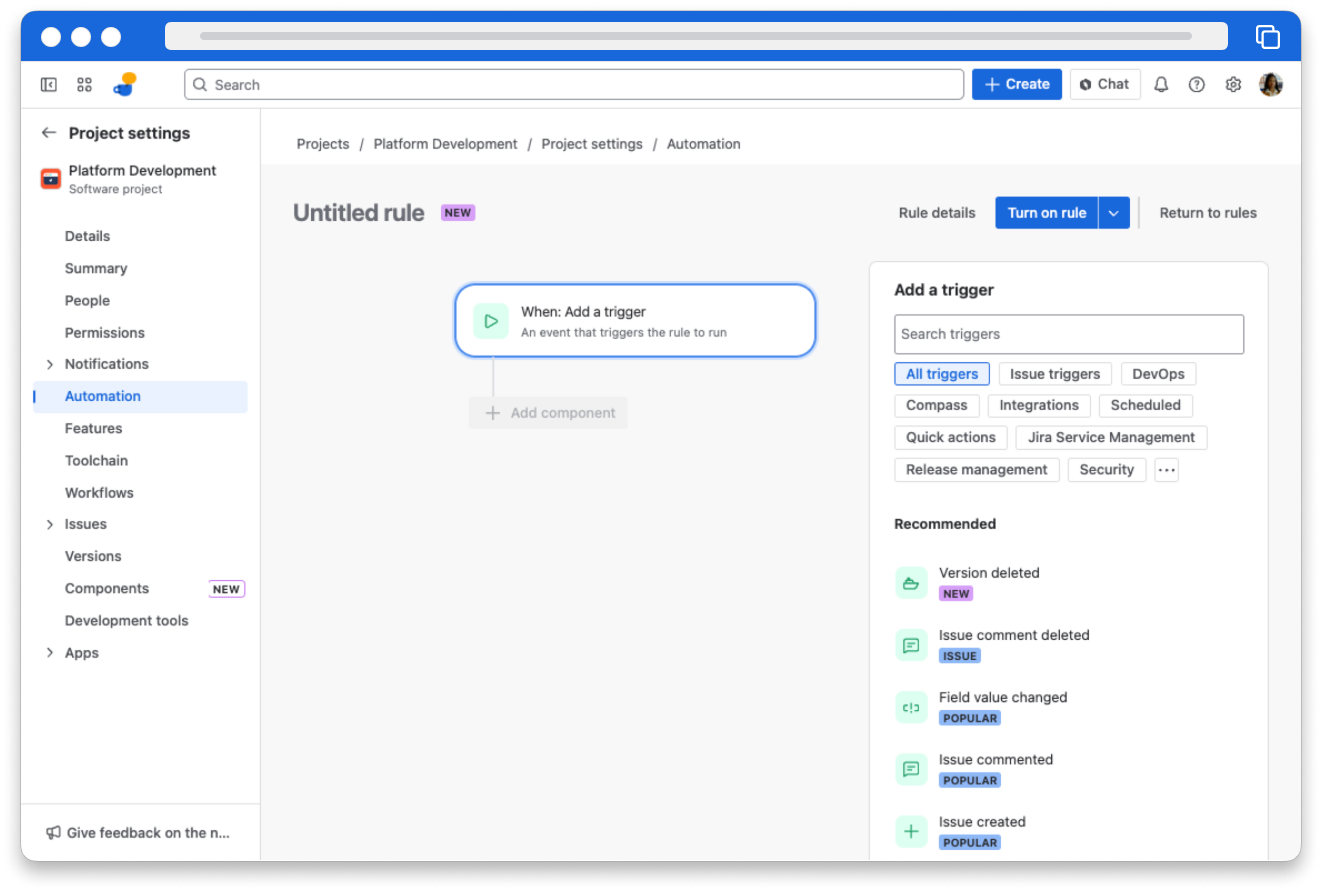Select the Issue triggers filter
Screen dimensions: 1322x892
pyautogui.click(x=1055, y=374)
